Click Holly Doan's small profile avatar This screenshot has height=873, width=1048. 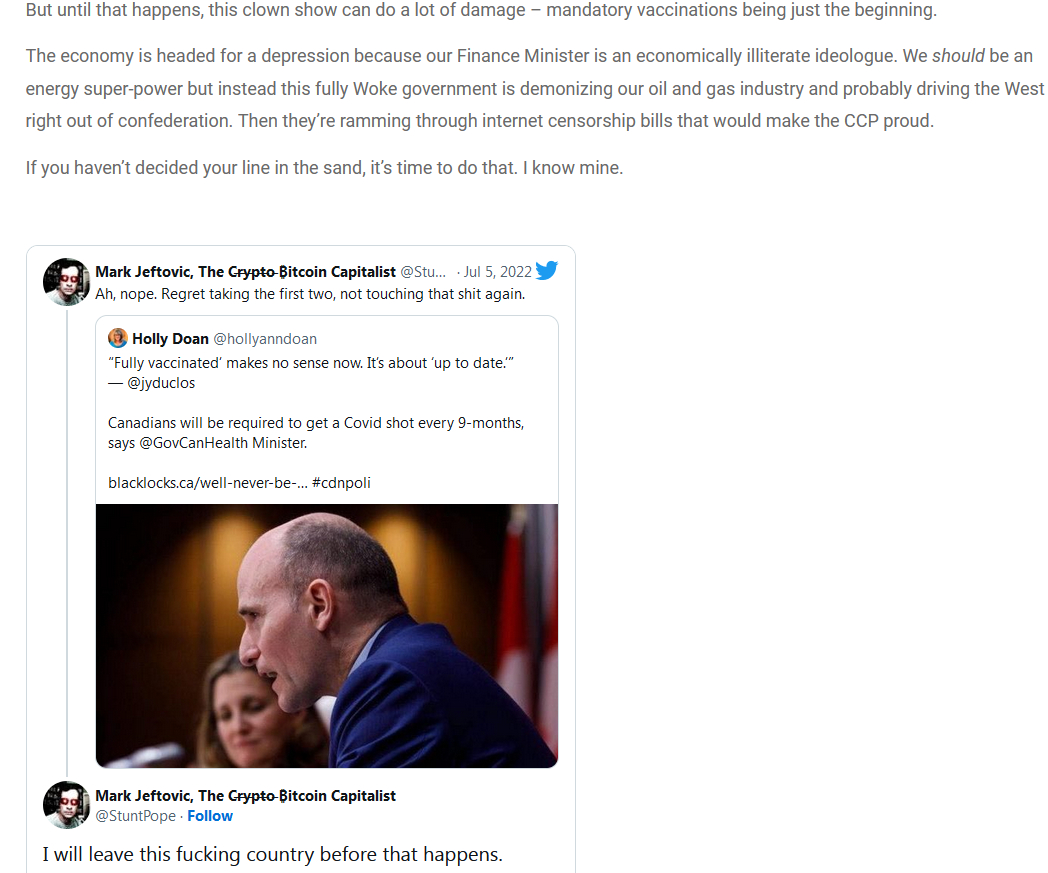click(x=118, y=338)
